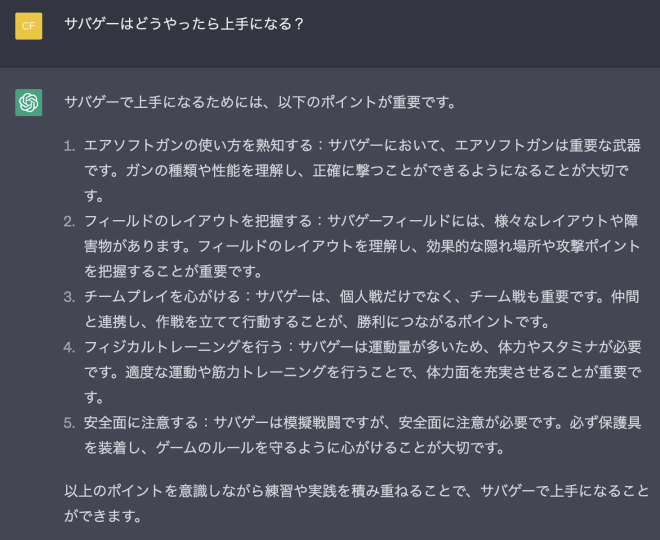The width and height of the screenshot is (660, 540).
Task: Click the green ChatGPT logo icon
Action: pyautogui.click(x=28, y=102)
